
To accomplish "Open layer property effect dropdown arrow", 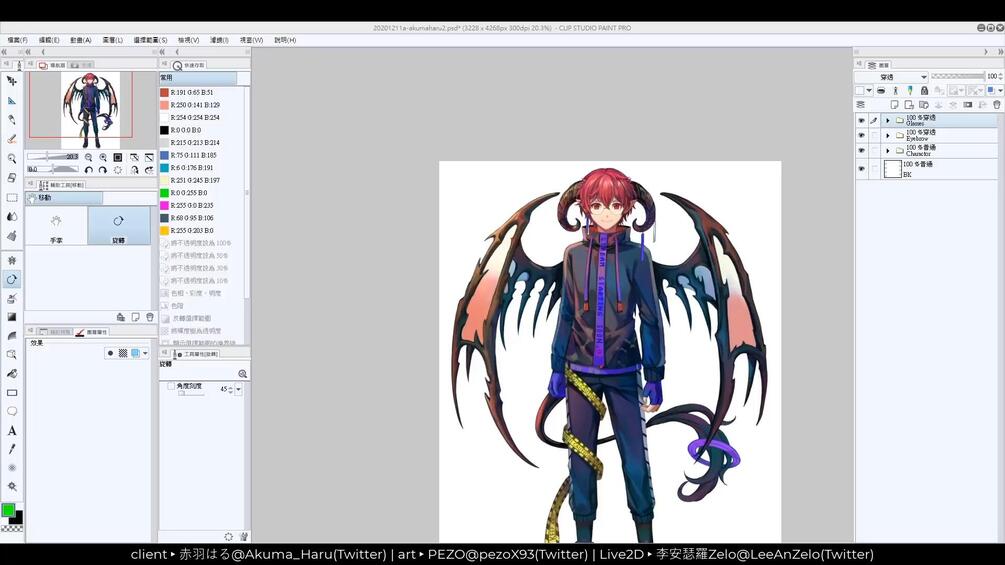I will [x=145, y=353].
